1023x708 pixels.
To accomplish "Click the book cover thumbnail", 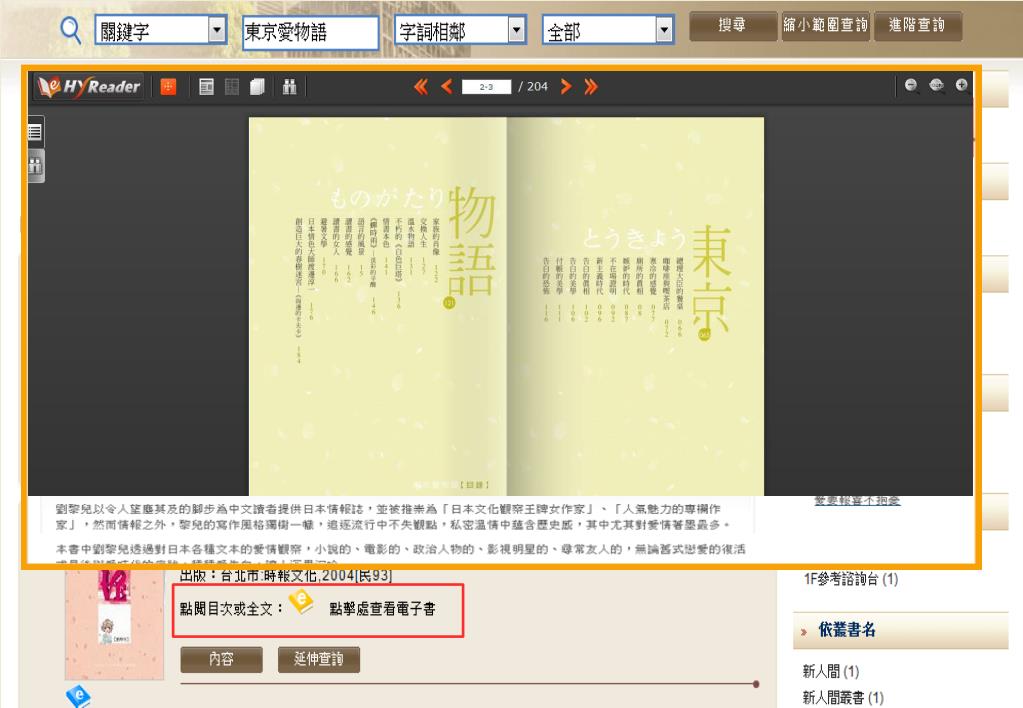I will point(114,623).
